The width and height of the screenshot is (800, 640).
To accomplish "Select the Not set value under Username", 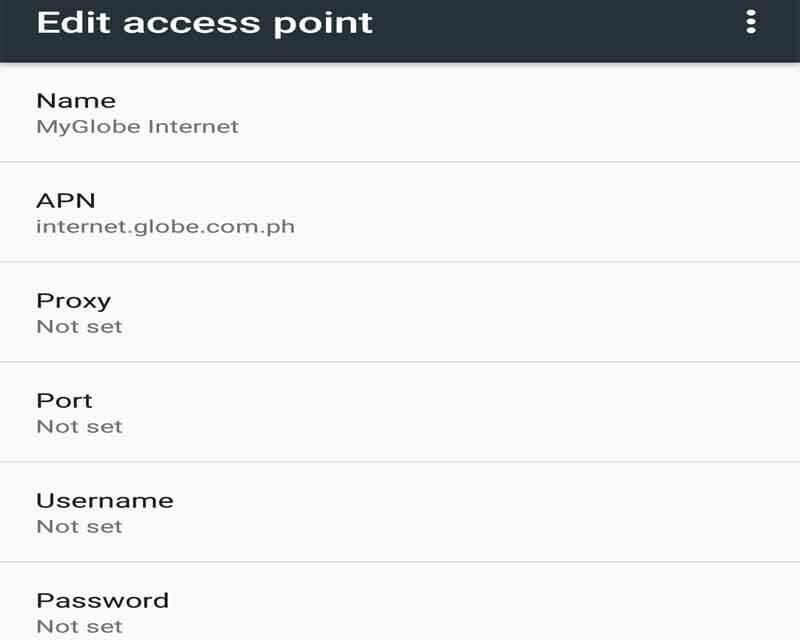I will click(80, 527).
